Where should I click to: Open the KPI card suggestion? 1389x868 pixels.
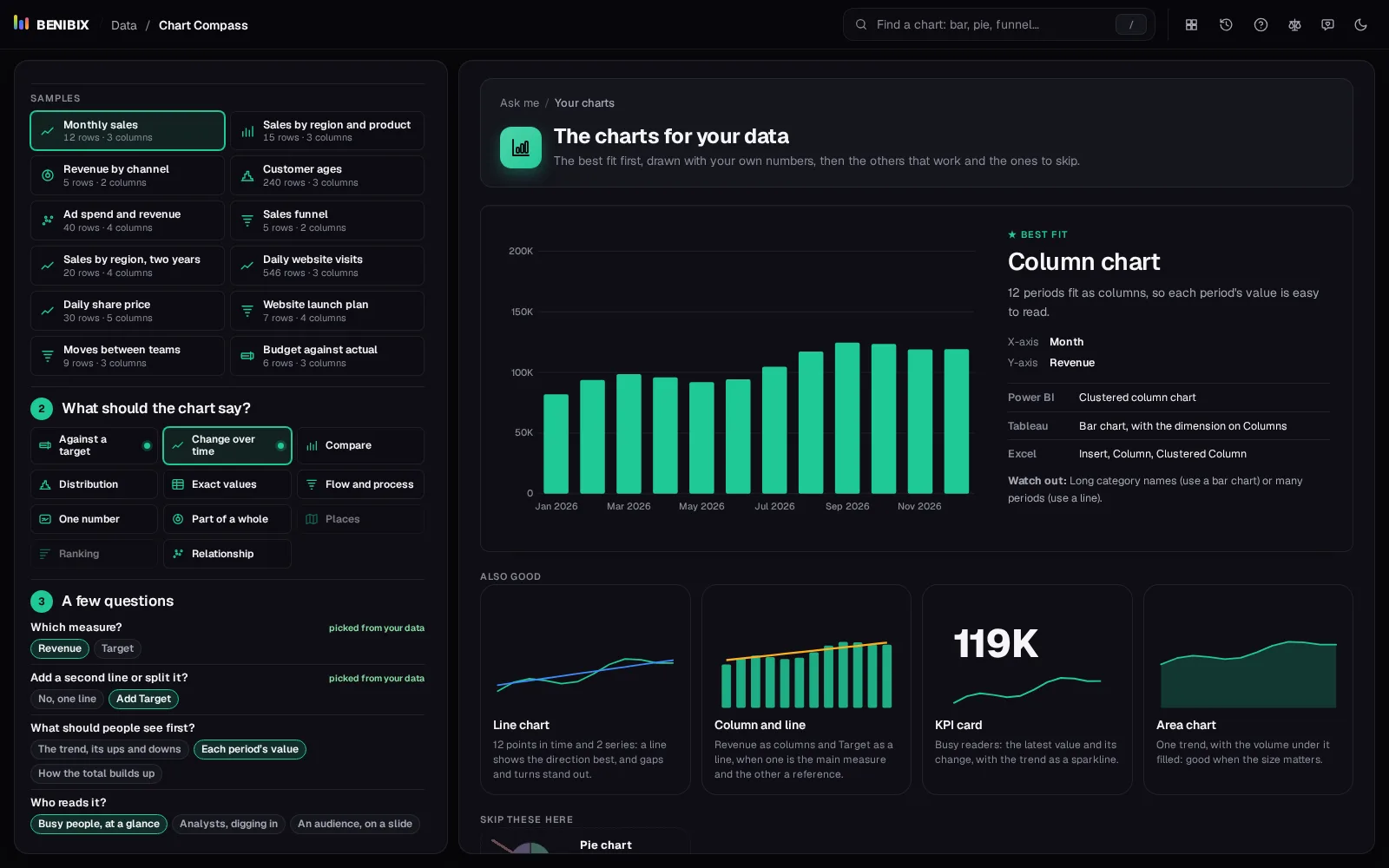[x=1027, y=690]
